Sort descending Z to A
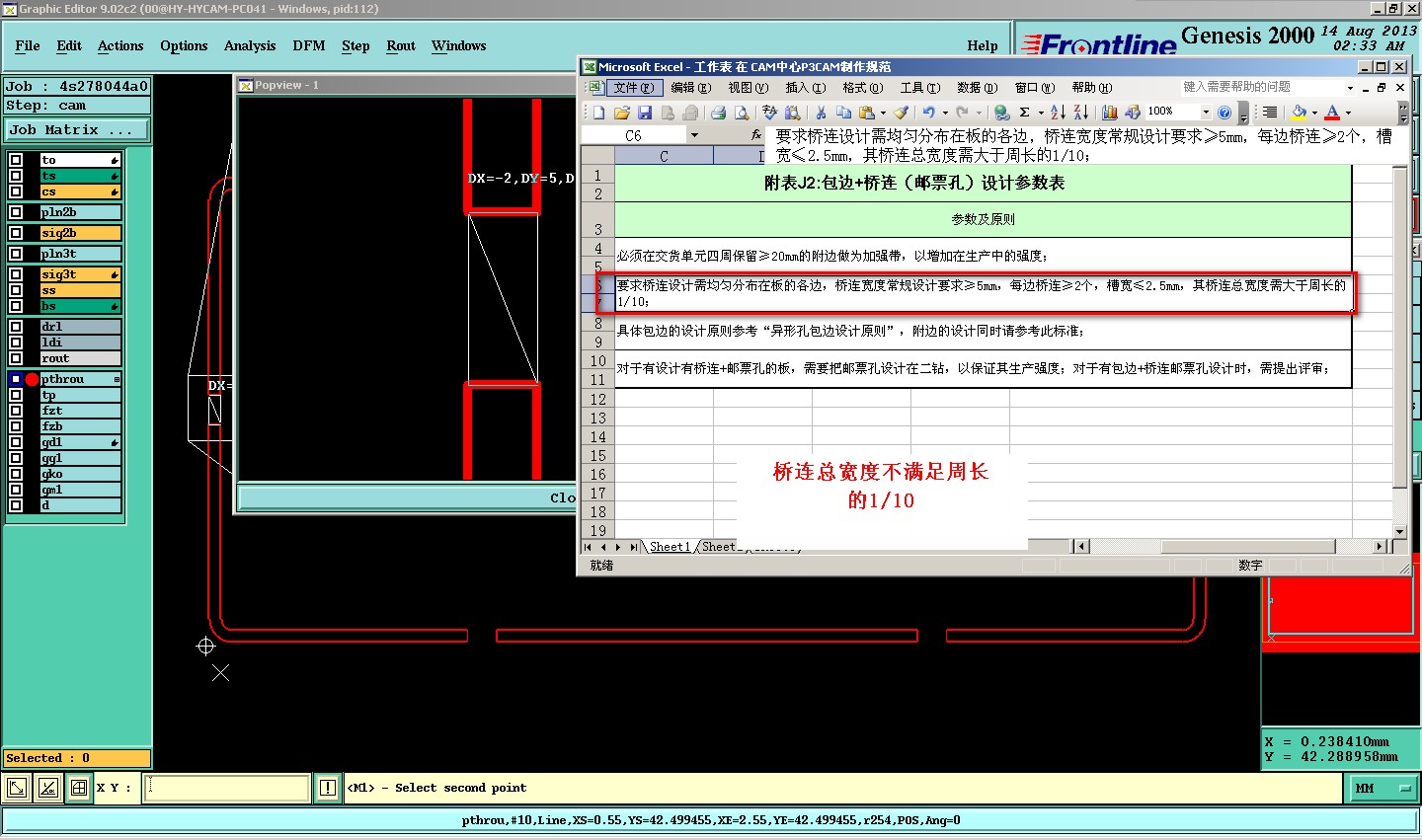Viewport: 1422px width, 840px height. [x=1081, y=113]
